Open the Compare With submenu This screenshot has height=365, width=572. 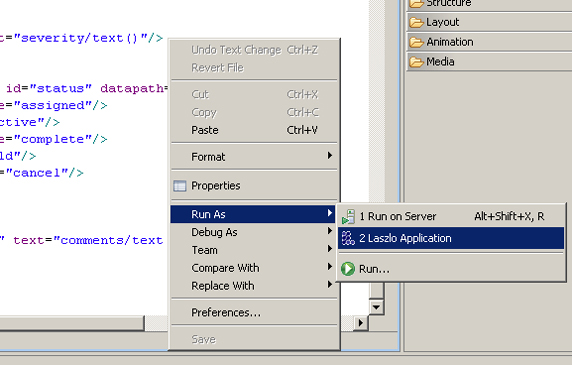click(x=254, y=268)
